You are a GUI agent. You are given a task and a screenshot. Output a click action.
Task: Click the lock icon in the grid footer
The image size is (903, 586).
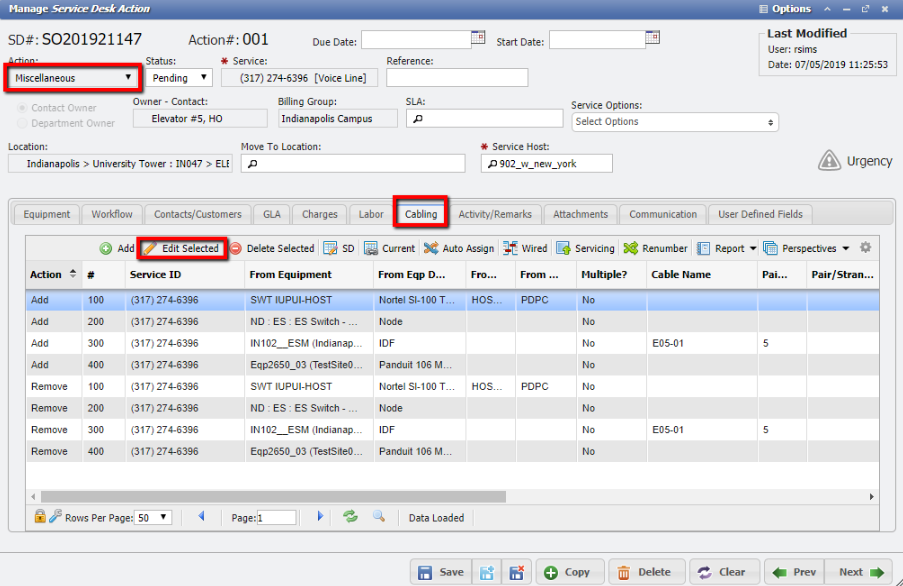click(x=40, y=517)
